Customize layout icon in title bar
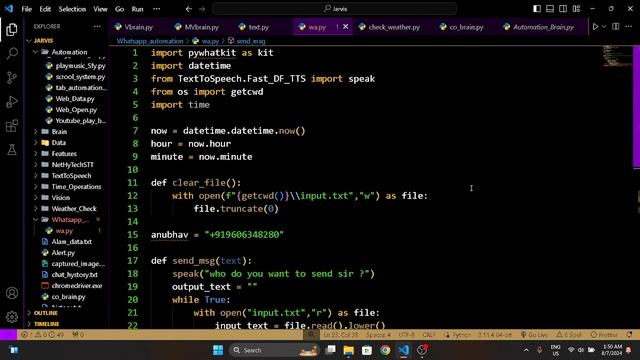The image size is (640, 360). click(576, 9)
